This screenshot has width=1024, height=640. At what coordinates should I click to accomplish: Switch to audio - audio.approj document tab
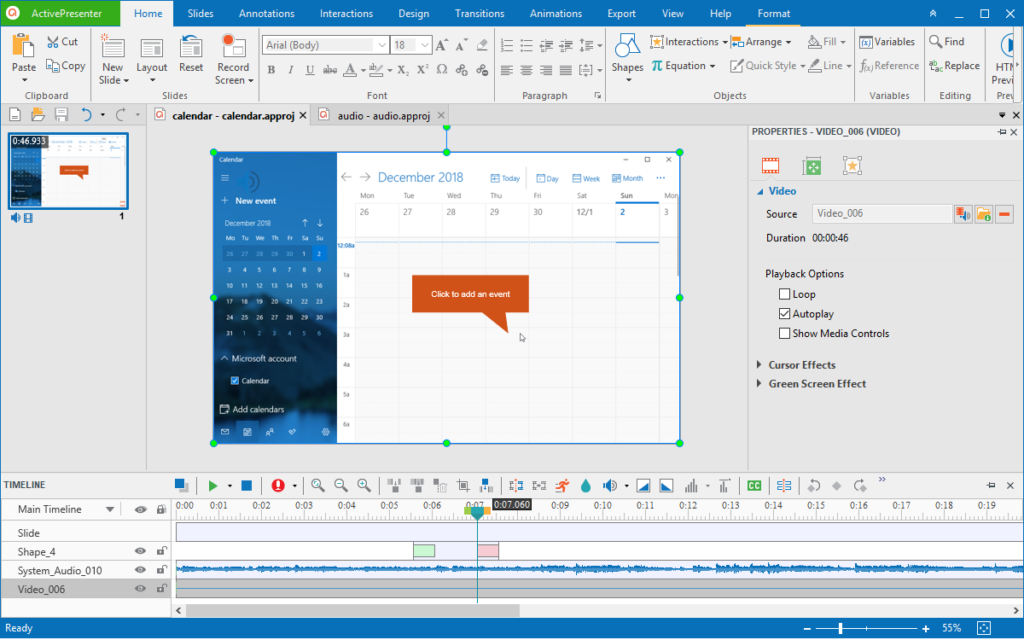pos(383,116)
